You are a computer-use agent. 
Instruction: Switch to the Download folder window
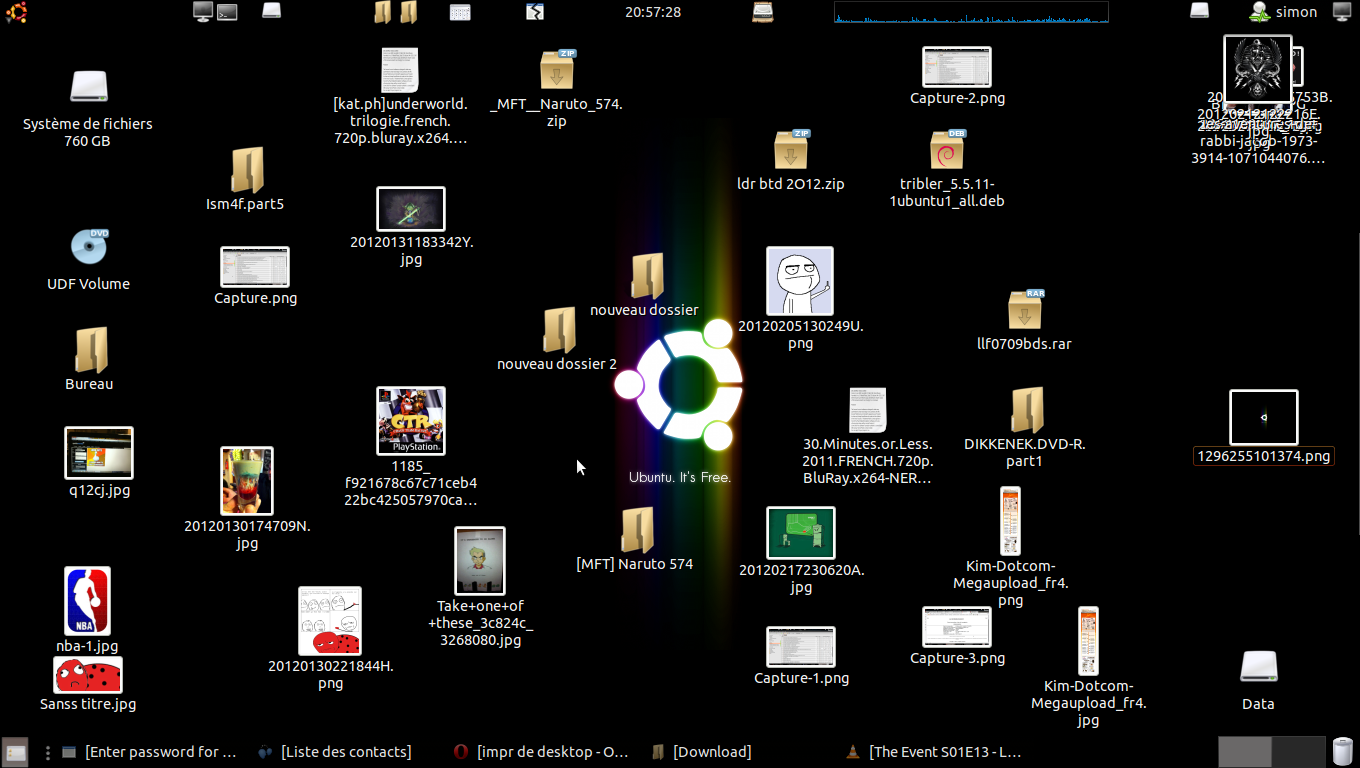pyautogui.click(x=701, y=752)
